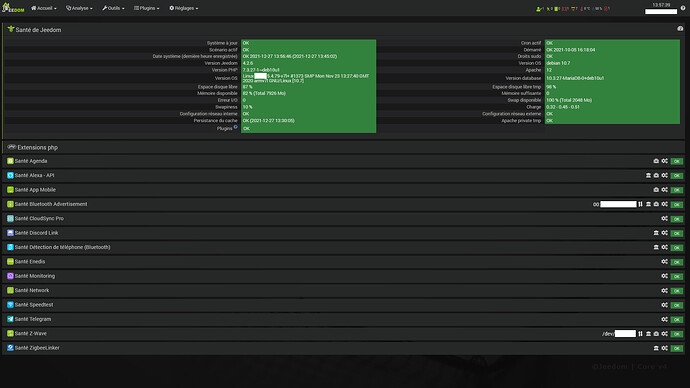Click the Version OS value debian 10.7
The width and height of the screenshot is (690, 388).
[x=558, y=63]
